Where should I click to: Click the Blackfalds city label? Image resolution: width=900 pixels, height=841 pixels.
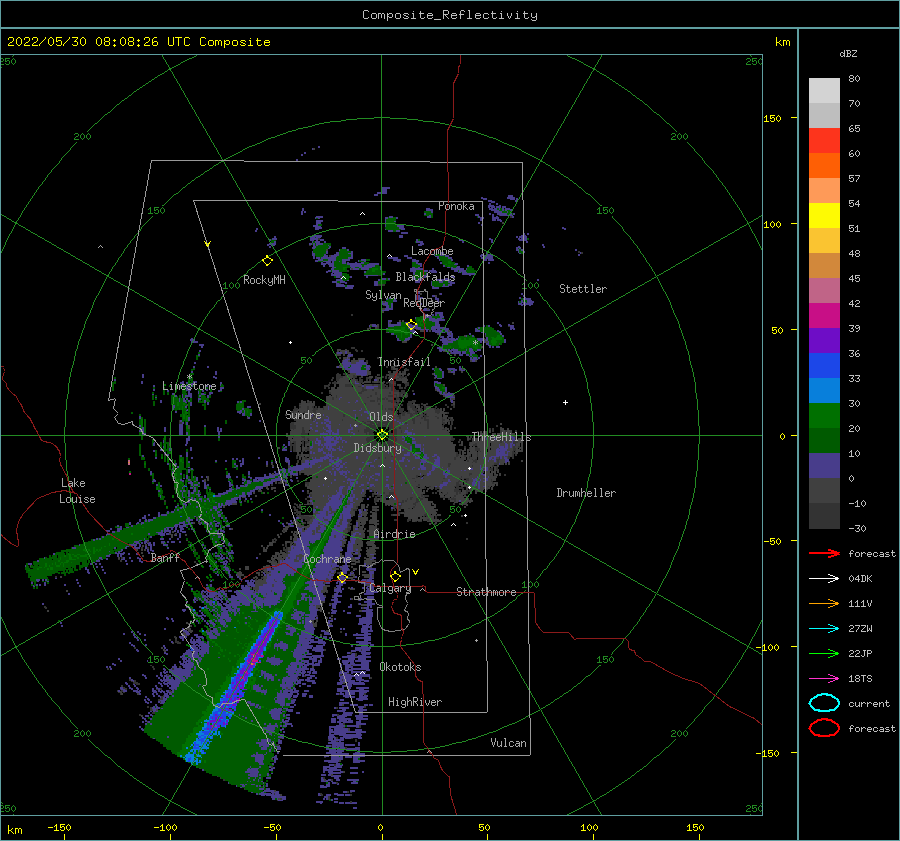425,277
